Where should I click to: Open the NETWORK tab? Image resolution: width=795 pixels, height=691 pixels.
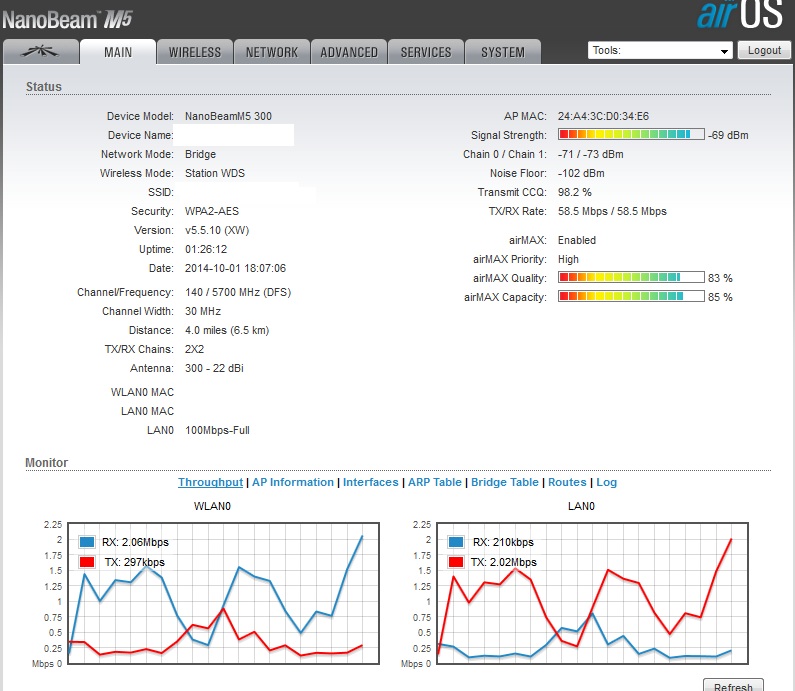(272, 52)
